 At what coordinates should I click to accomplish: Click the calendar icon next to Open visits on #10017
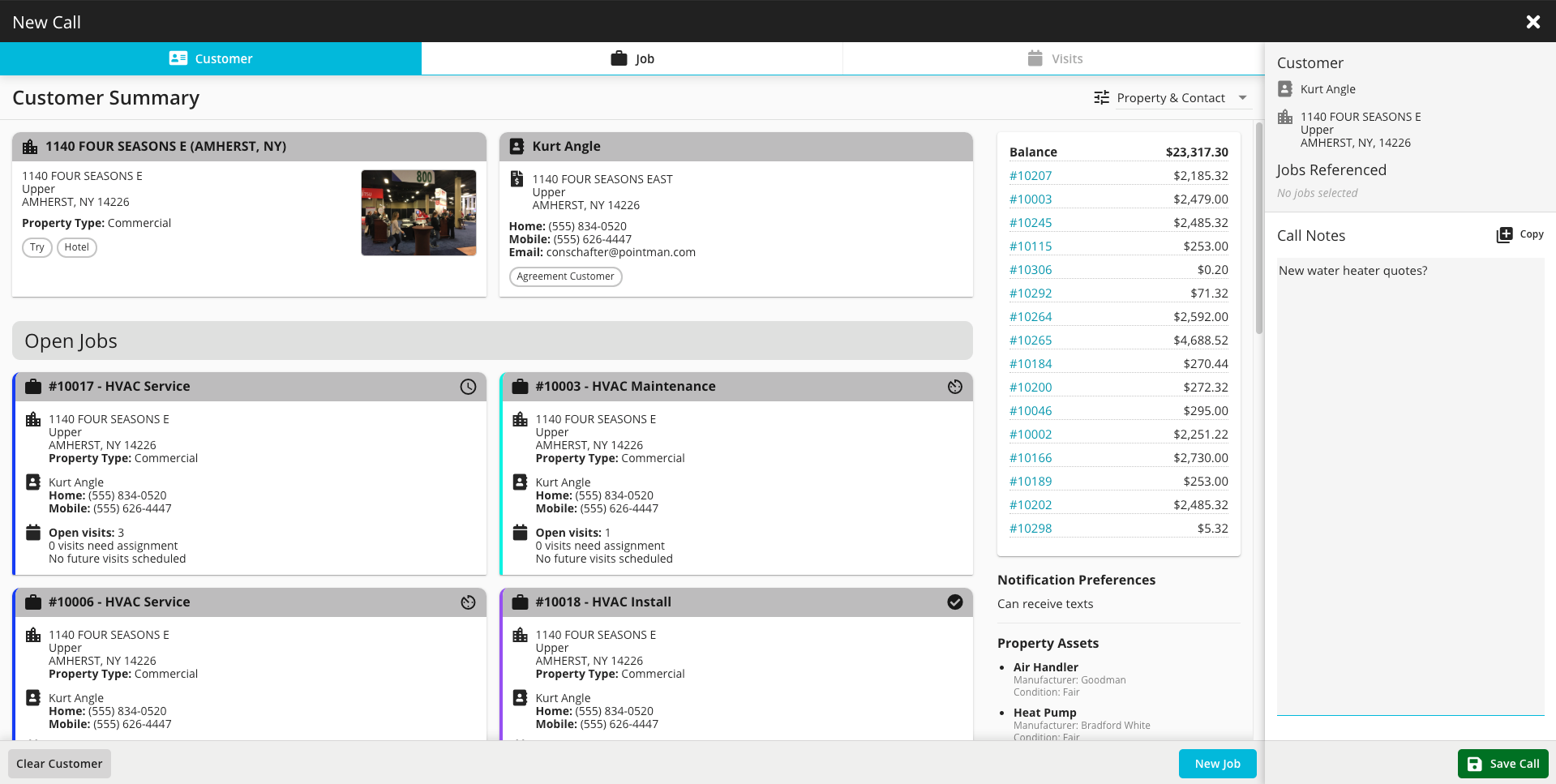pyautogui.click(x=32, y=533)
